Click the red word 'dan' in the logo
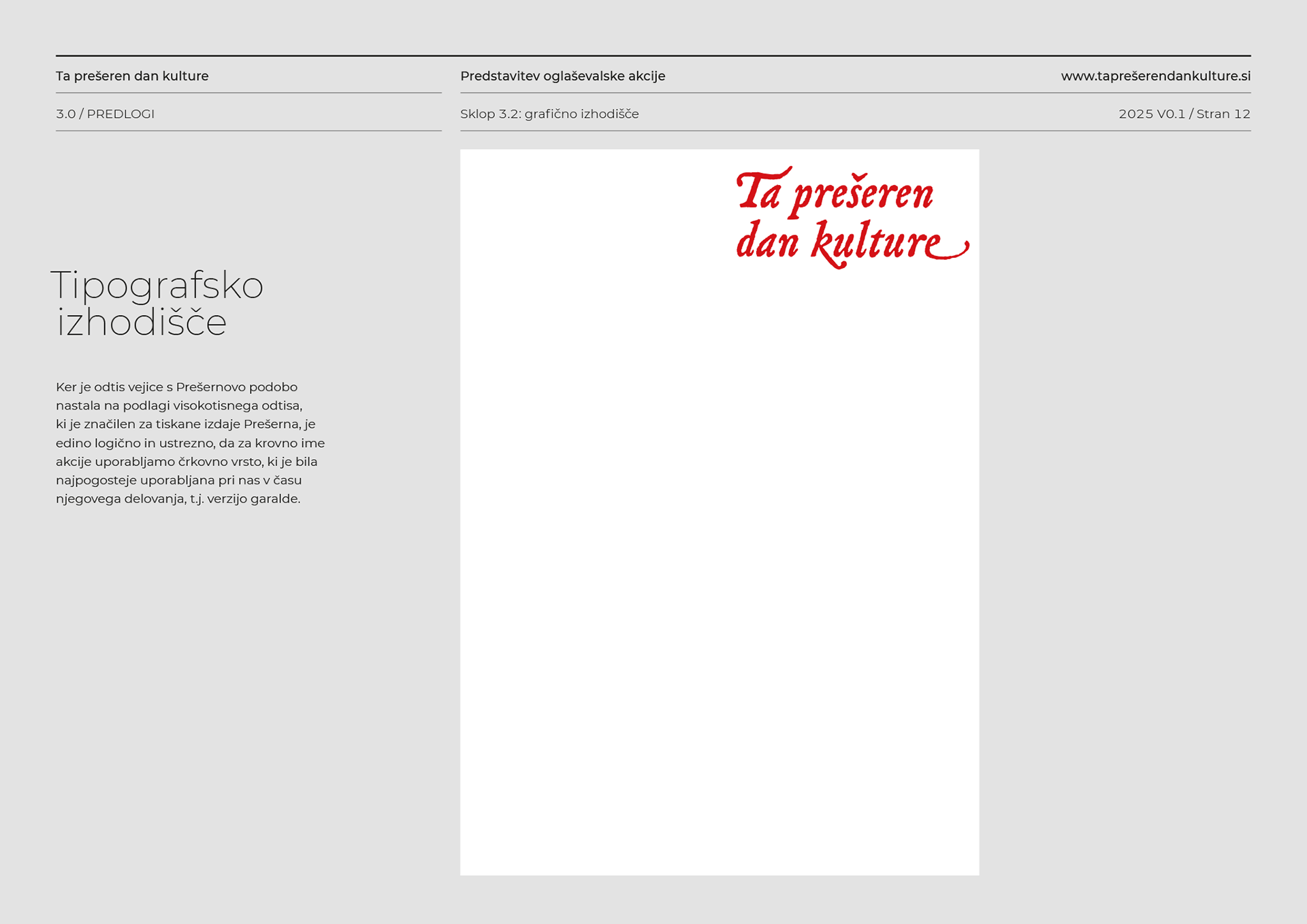The height and width of the screenshot is (924, 1307). coord(767,243)
